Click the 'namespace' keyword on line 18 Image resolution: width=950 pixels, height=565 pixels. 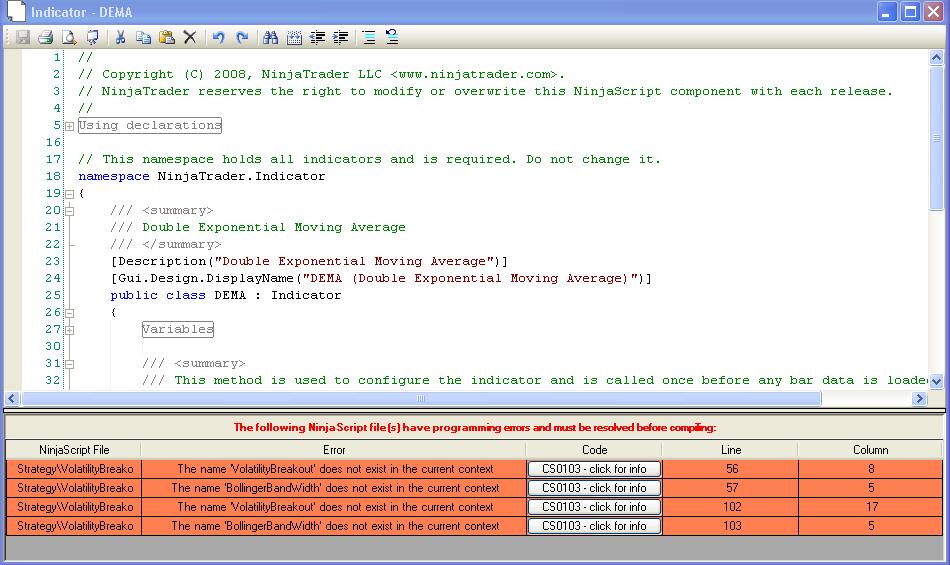tap(113, 176)
